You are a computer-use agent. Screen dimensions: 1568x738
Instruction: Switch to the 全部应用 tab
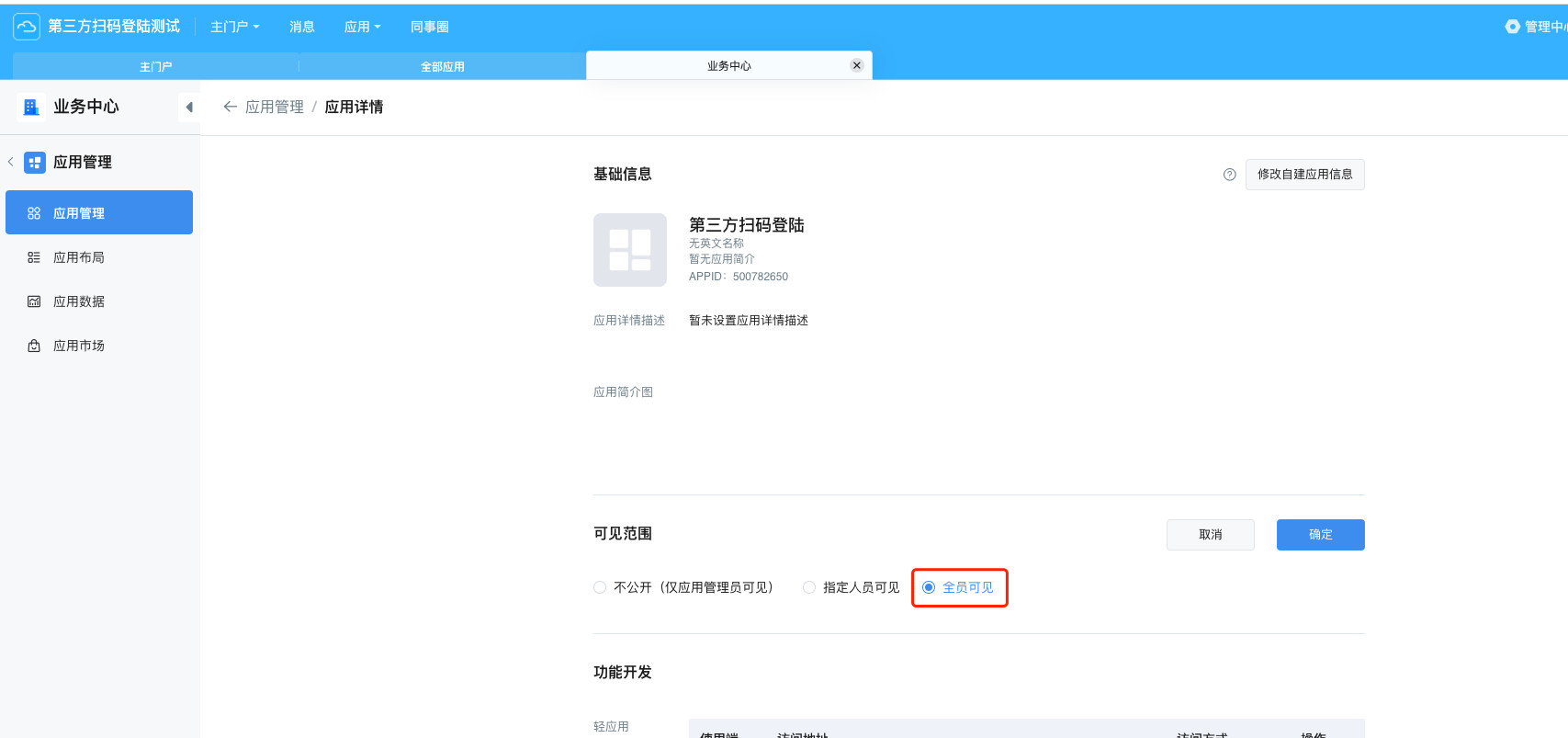[442, 66]
